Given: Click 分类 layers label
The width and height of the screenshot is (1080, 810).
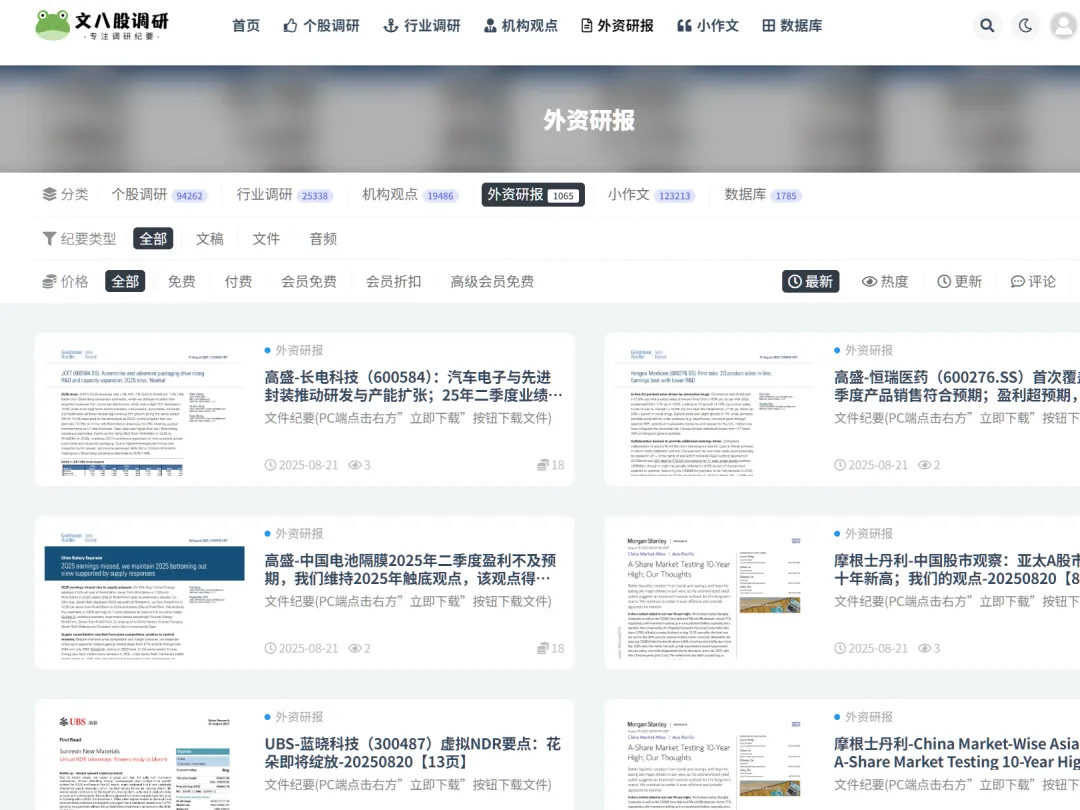Looking at the screenshot, I should (x=65, y=195).
